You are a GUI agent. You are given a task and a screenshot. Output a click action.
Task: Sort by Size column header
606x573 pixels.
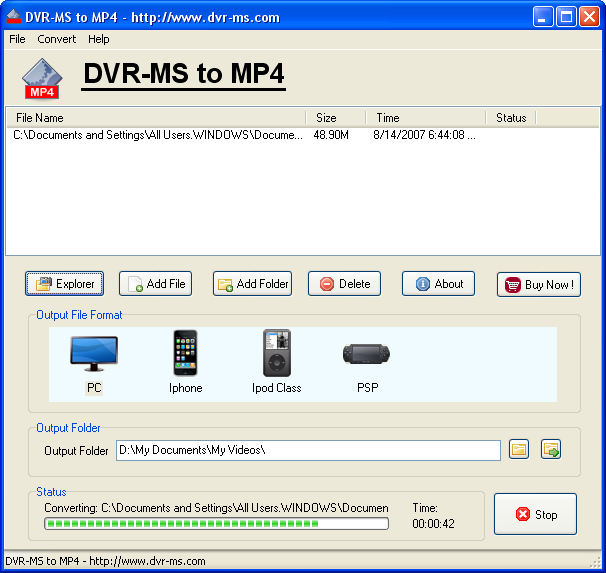pos(336,117)
